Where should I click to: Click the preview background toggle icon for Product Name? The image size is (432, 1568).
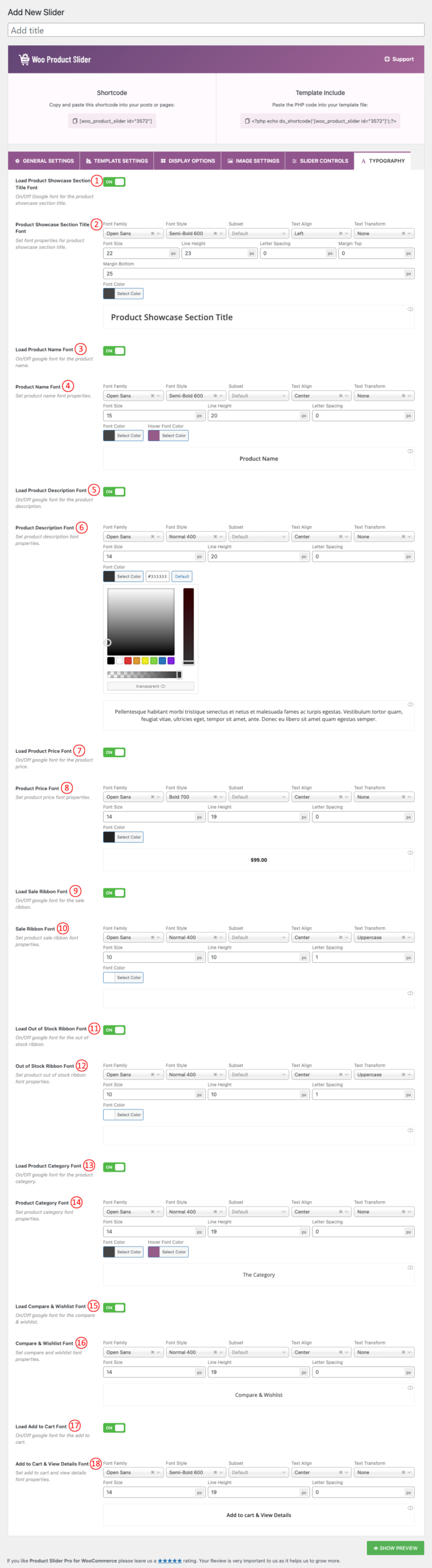tap(410, 451)
